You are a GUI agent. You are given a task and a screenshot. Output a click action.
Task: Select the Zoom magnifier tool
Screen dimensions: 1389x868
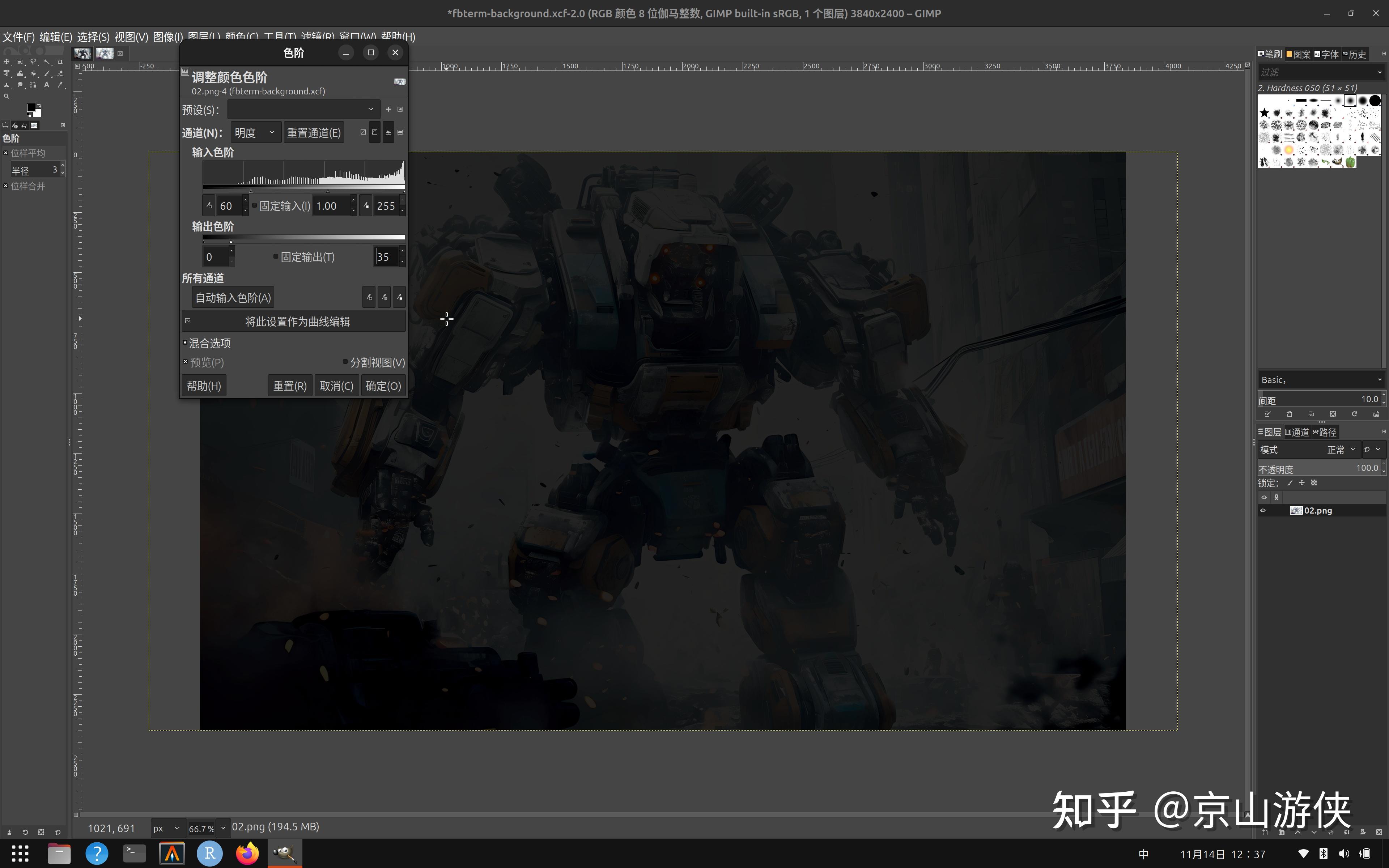6,97
